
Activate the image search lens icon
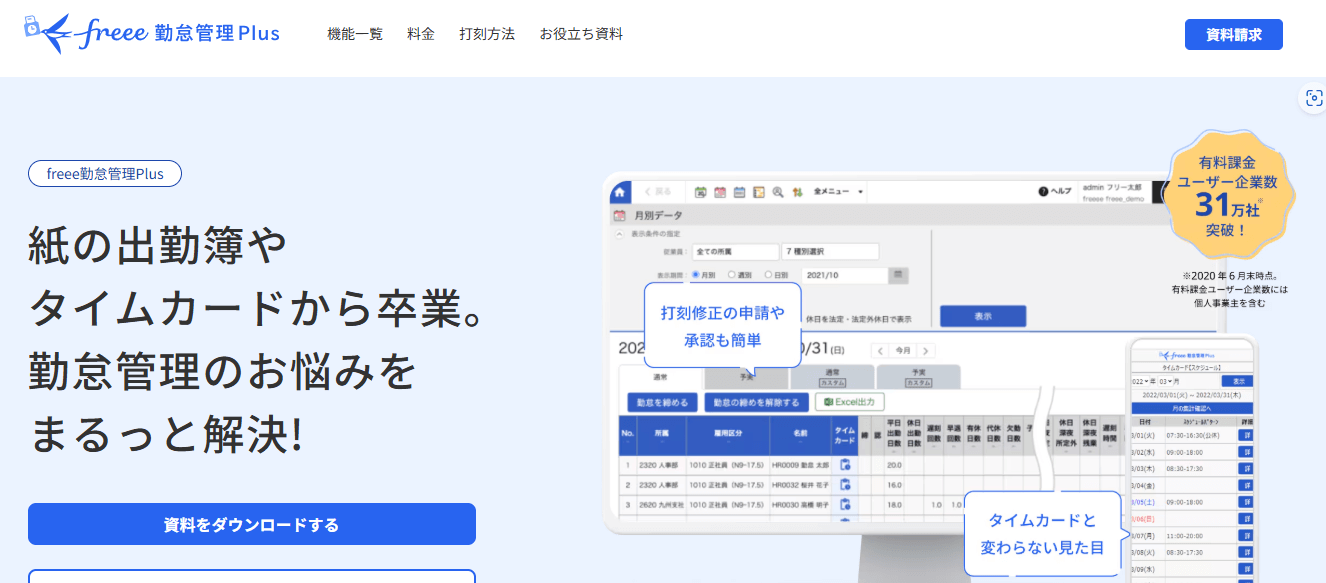[x=1313, y=98]
